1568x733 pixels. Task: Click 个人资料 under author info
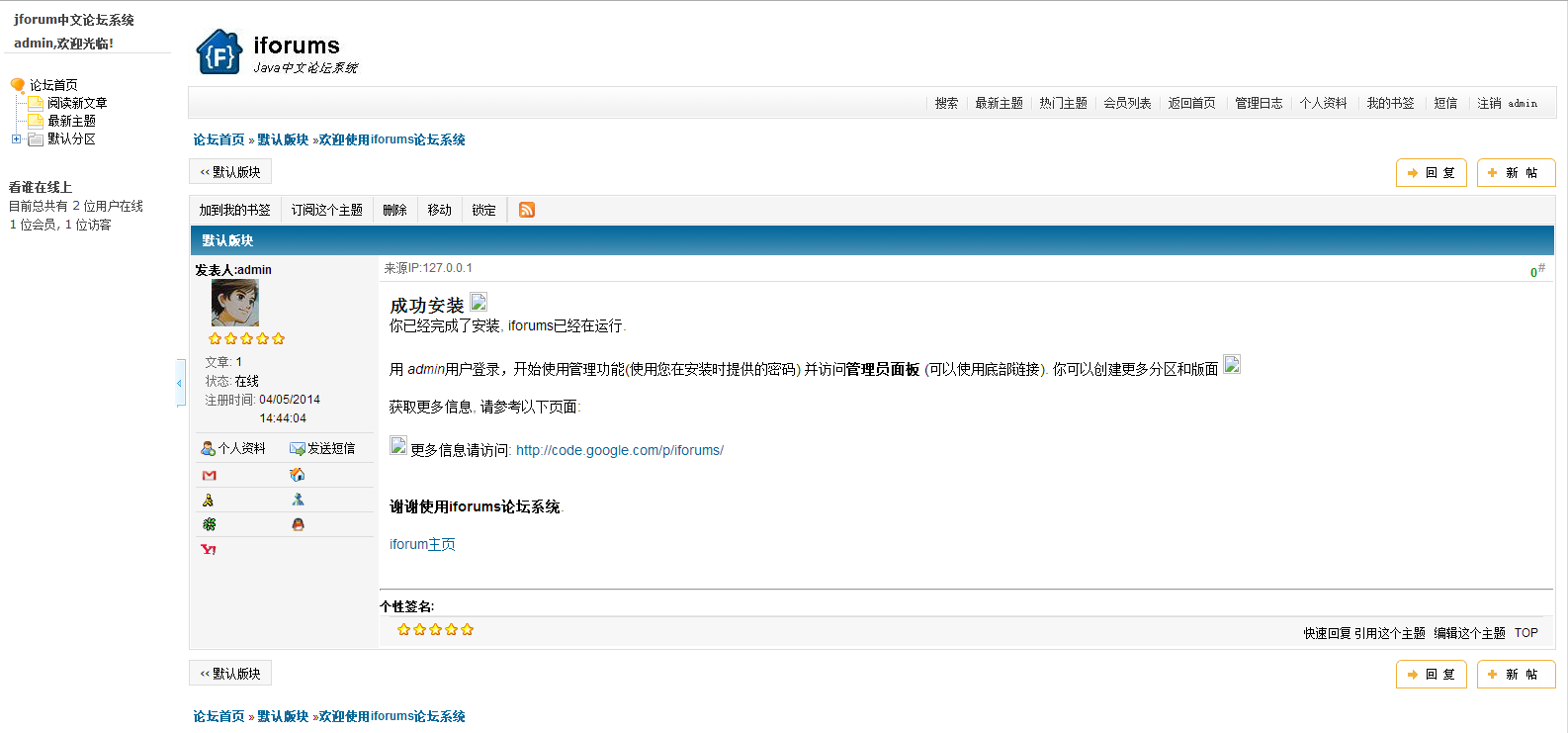pyautogui.click(x=233, y=448)
